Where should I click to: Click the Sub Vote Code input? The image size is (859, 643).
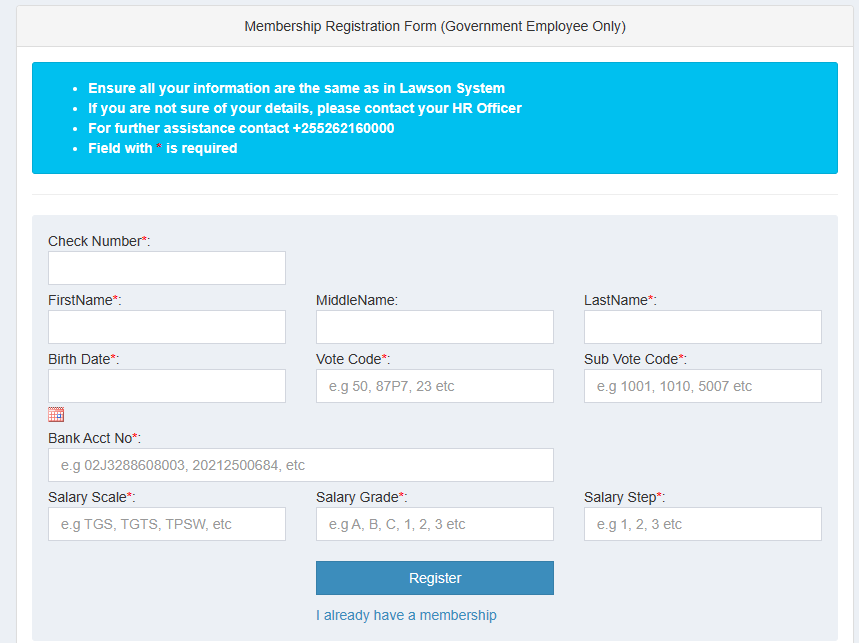(x=703, y=386)
